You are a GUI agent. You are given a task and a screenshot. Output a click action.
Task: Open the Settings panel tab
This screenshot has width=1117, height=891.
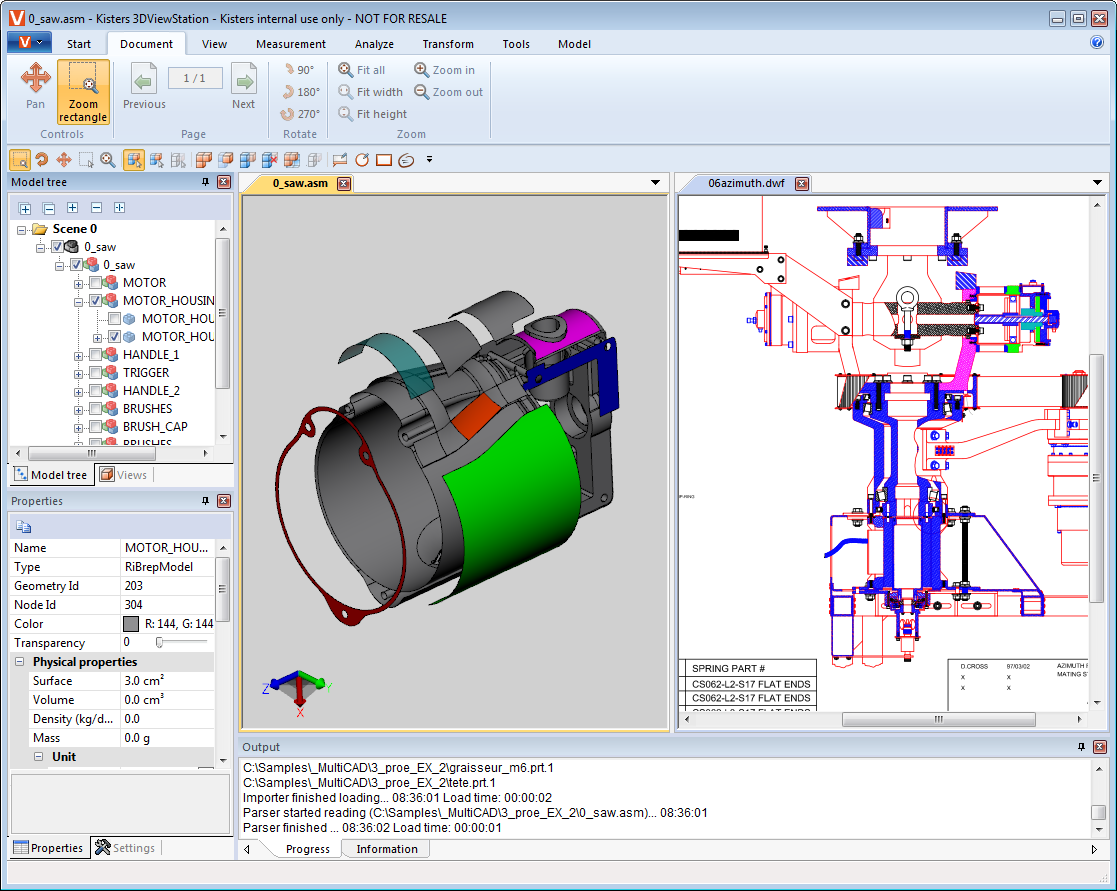tap(125, 848)
